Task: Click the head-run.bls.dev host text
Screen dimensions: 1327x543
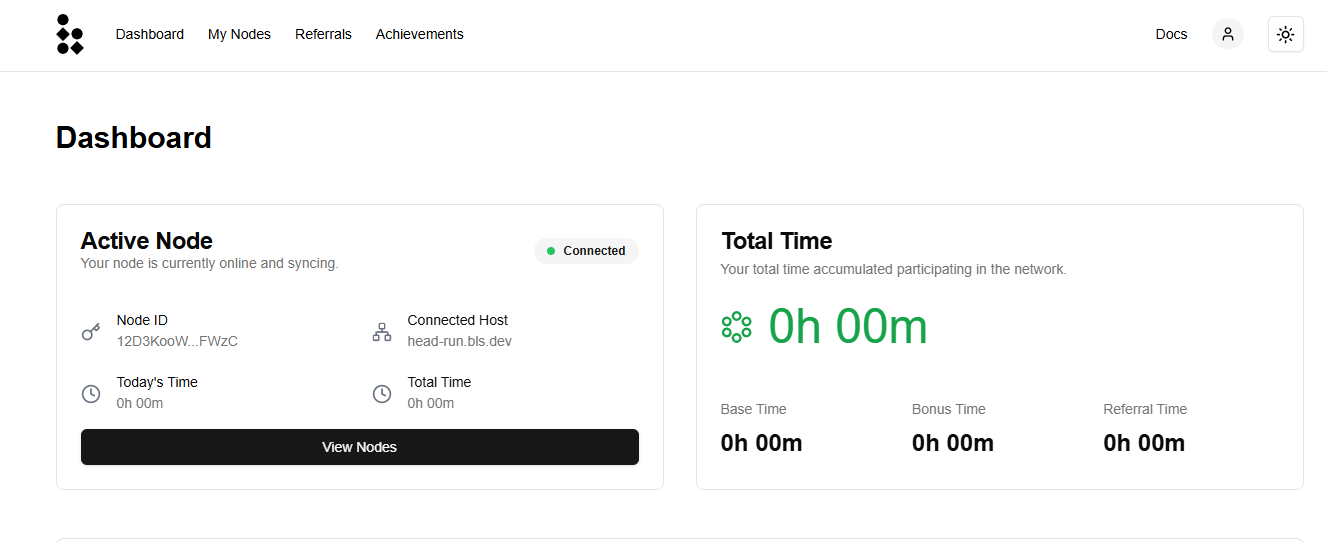Action: coord(459,341)
